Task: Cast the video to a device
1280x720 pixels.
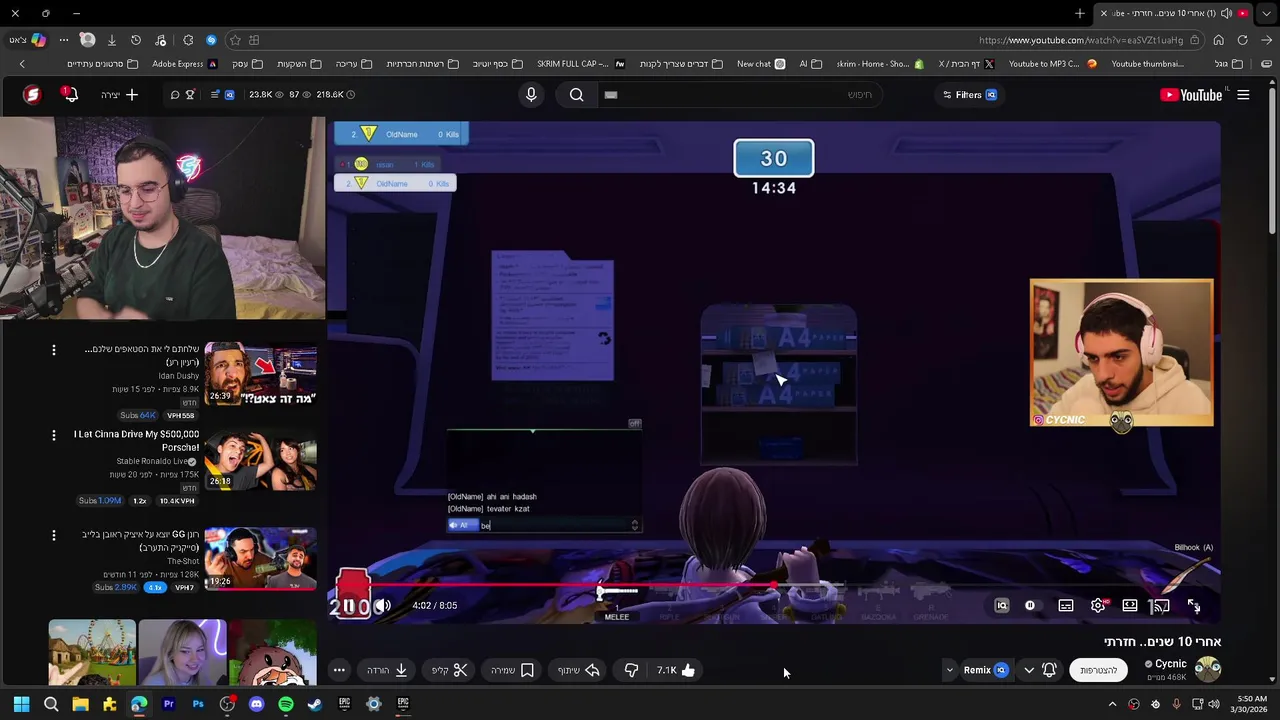Action: point(1161,605)
